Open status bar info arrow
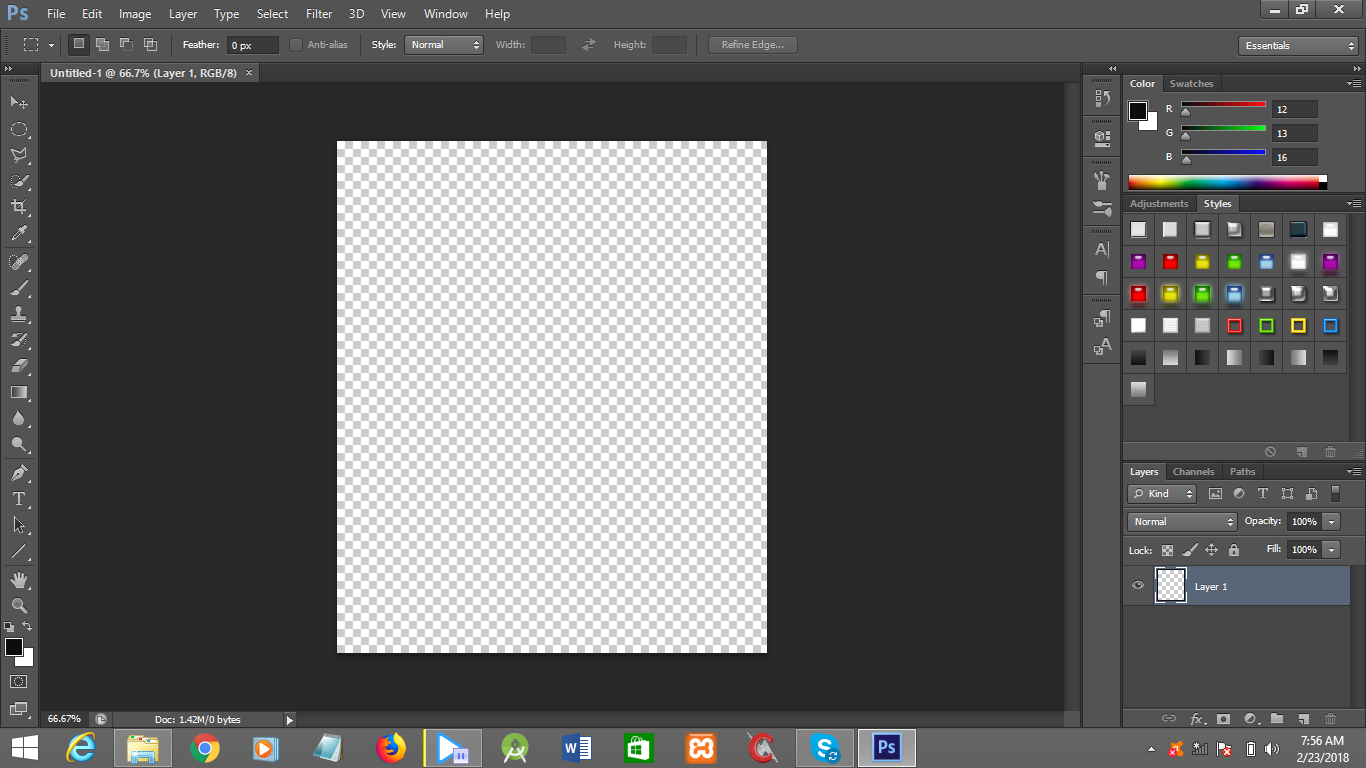The image size is (1366, 768). [x=290, y=719]
